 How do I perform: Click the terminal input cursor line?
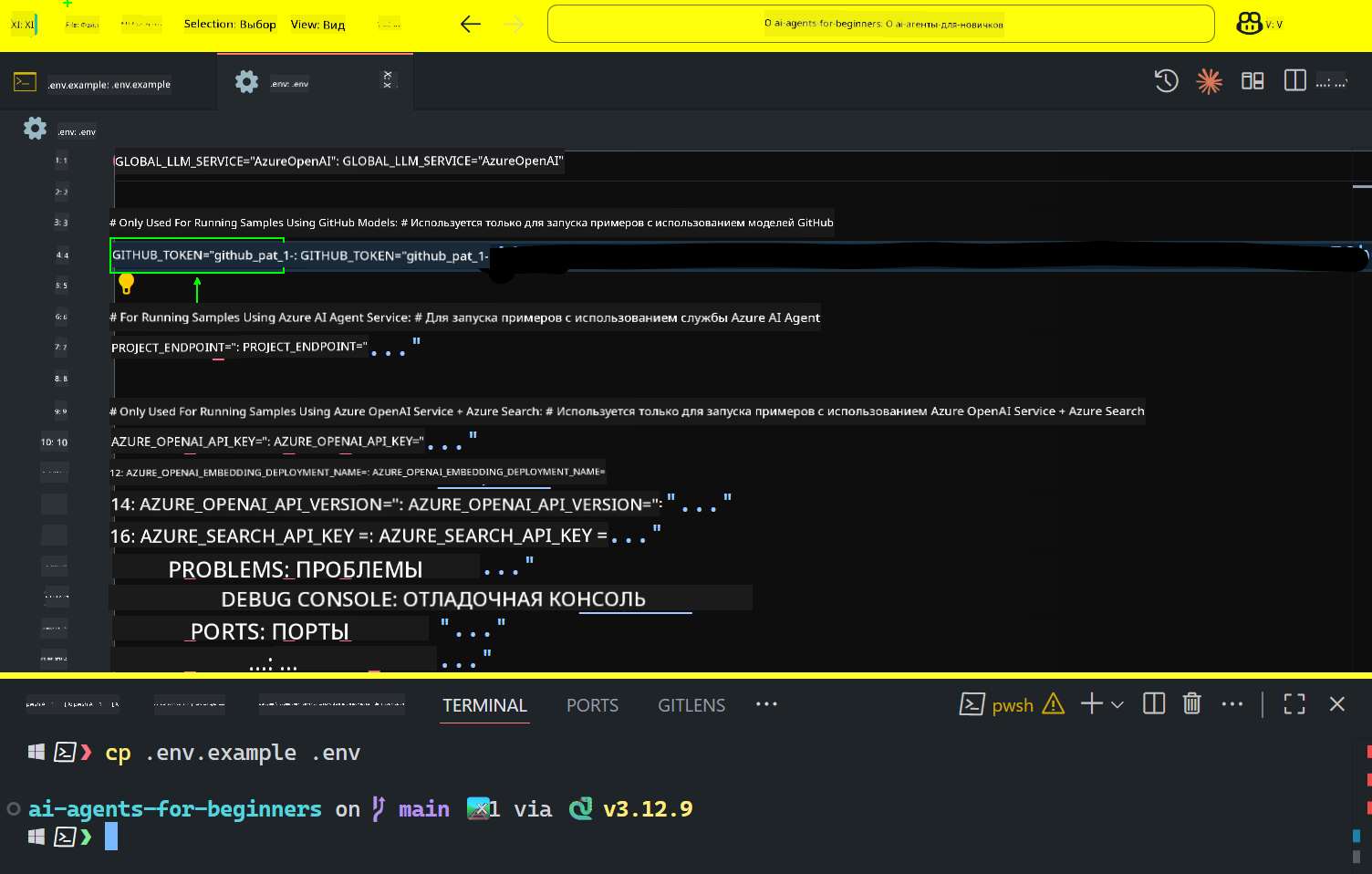point(111,837)
